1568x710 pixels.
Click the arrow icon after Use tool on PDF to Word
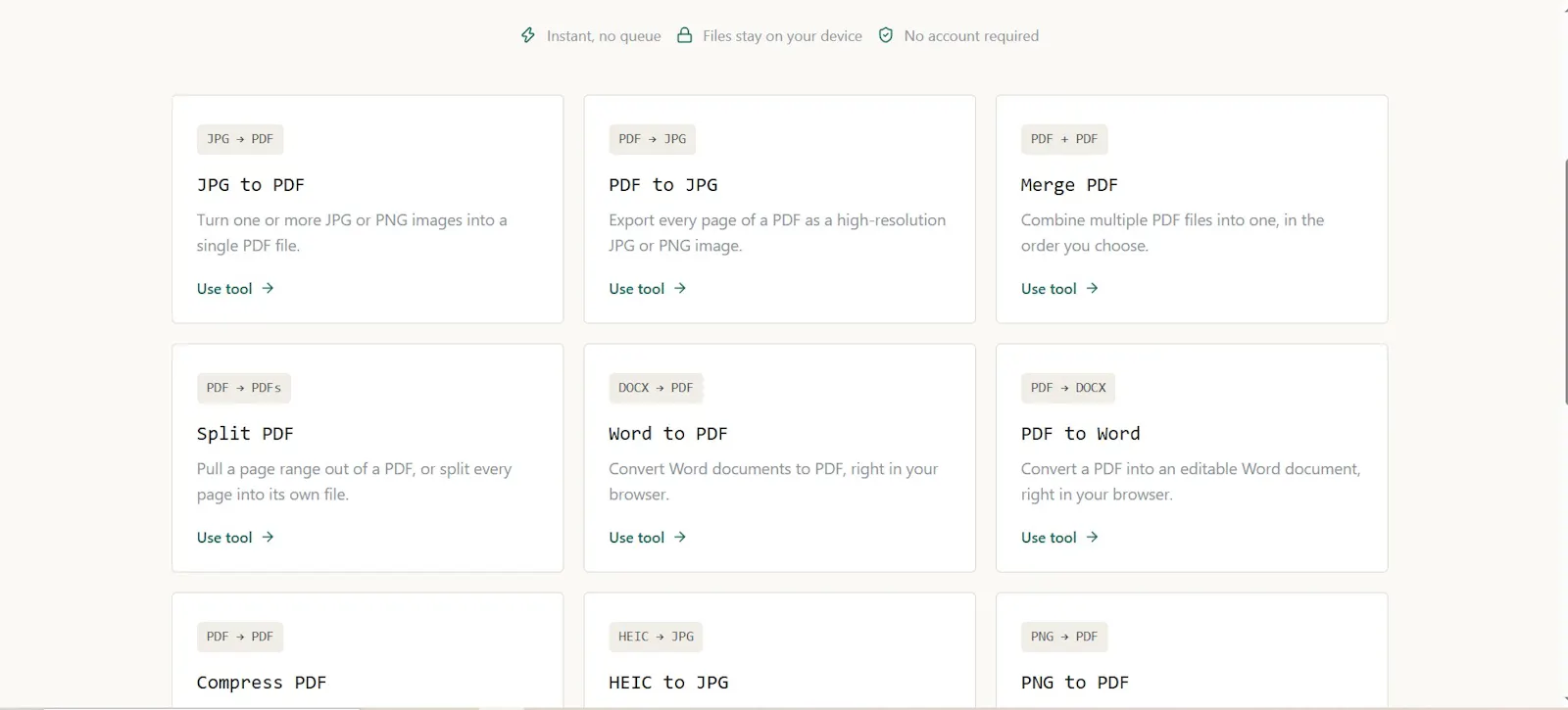[x=1092, y=537]
